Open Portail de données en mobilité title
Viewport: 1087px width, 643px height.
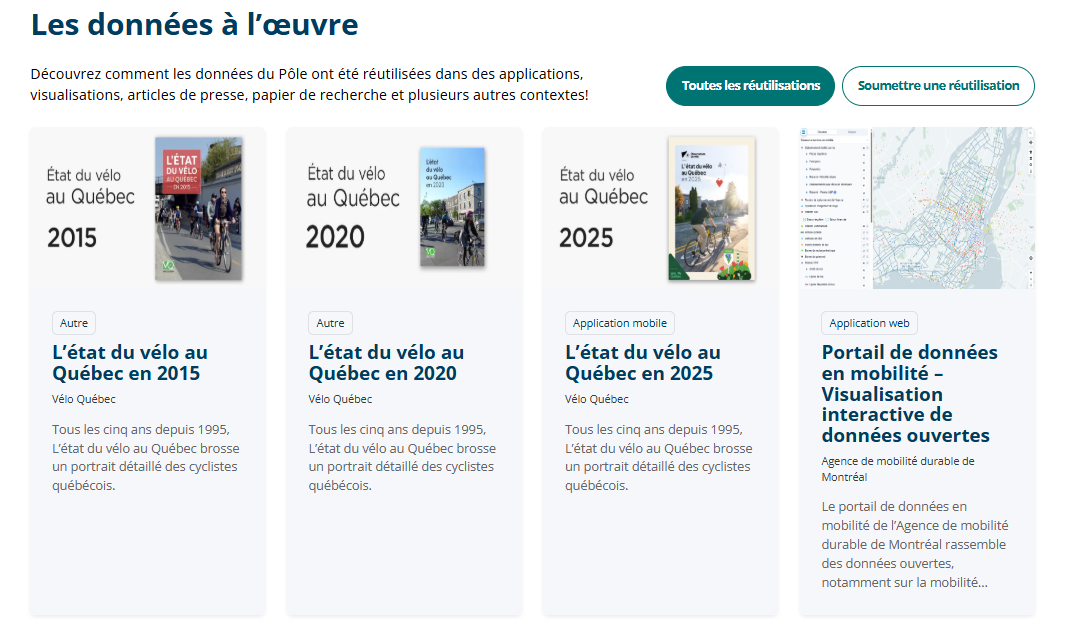[x=910, y=394]
